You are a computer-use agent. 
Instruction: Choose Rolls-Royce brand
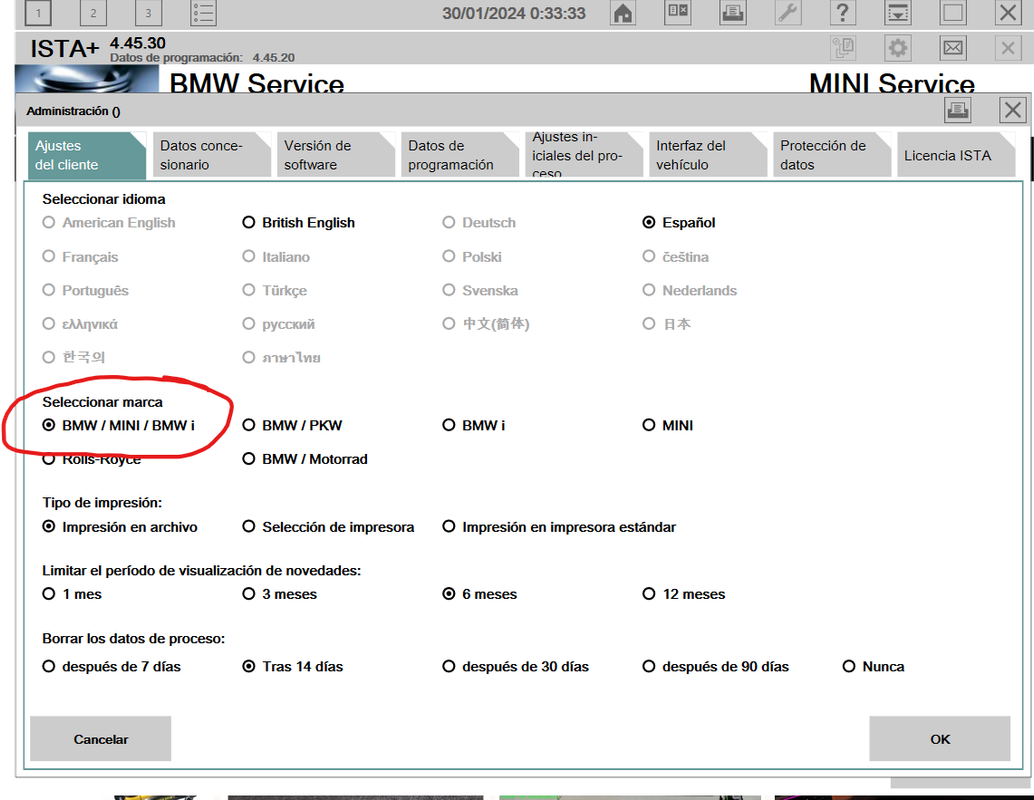pos(92,459)
